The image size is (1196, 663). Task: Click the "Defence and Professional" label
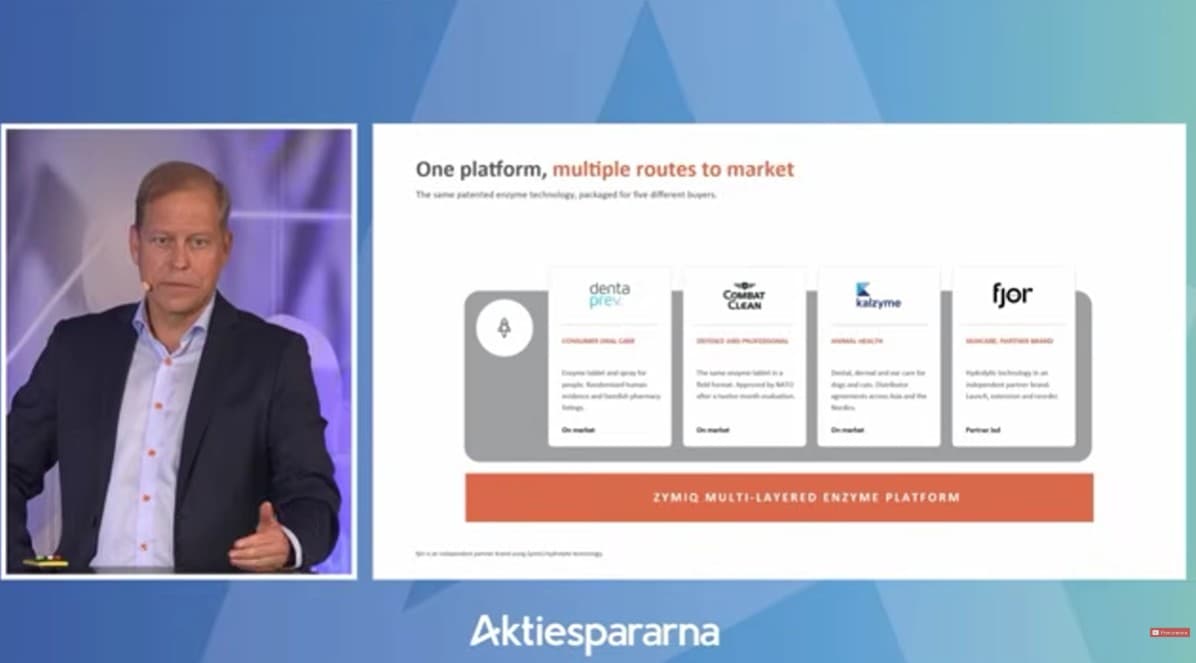[742, 341]
